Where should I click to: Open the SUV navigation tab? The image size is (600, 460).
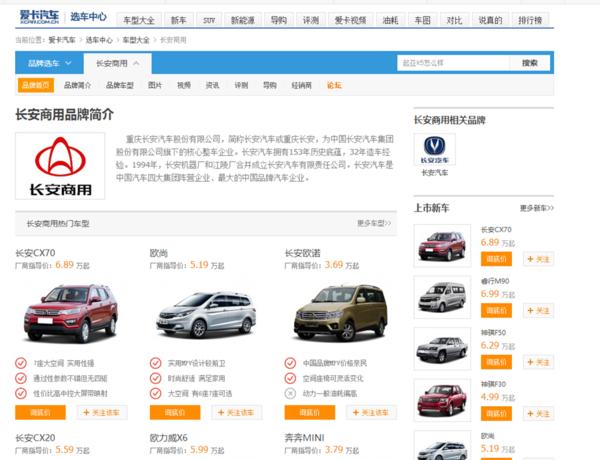coord(209,20)
